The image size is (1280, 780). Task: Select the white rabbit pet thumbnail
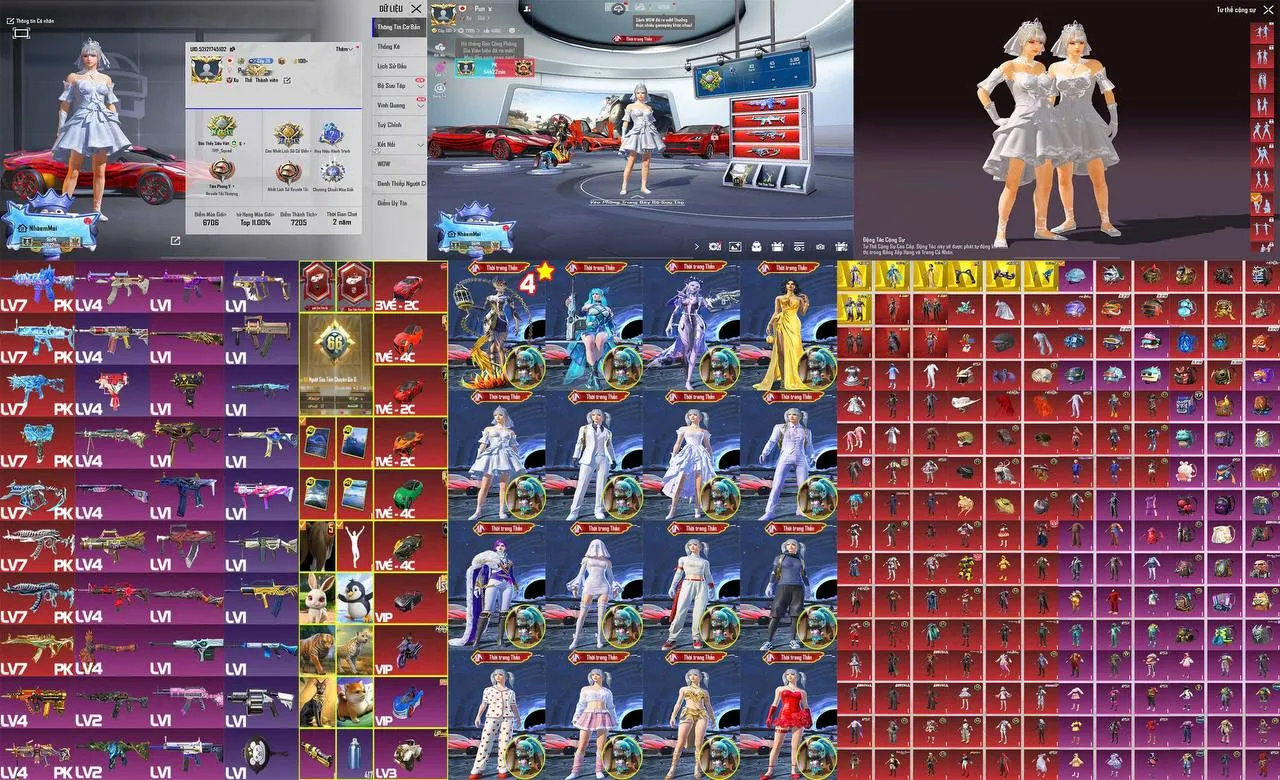(x=316, y=597)
